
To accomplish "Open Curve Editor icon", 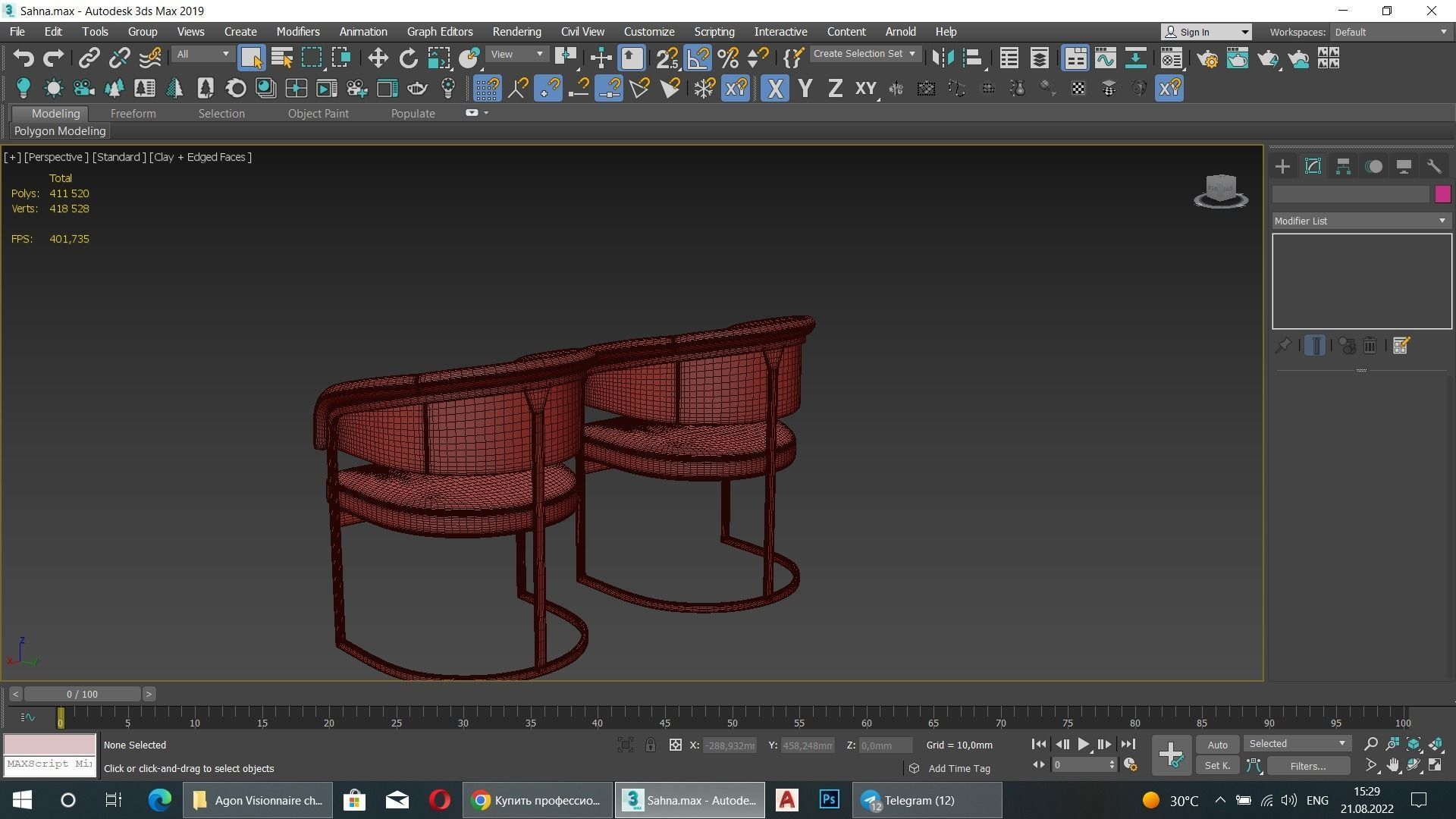I will click(x=1106, y=58).
